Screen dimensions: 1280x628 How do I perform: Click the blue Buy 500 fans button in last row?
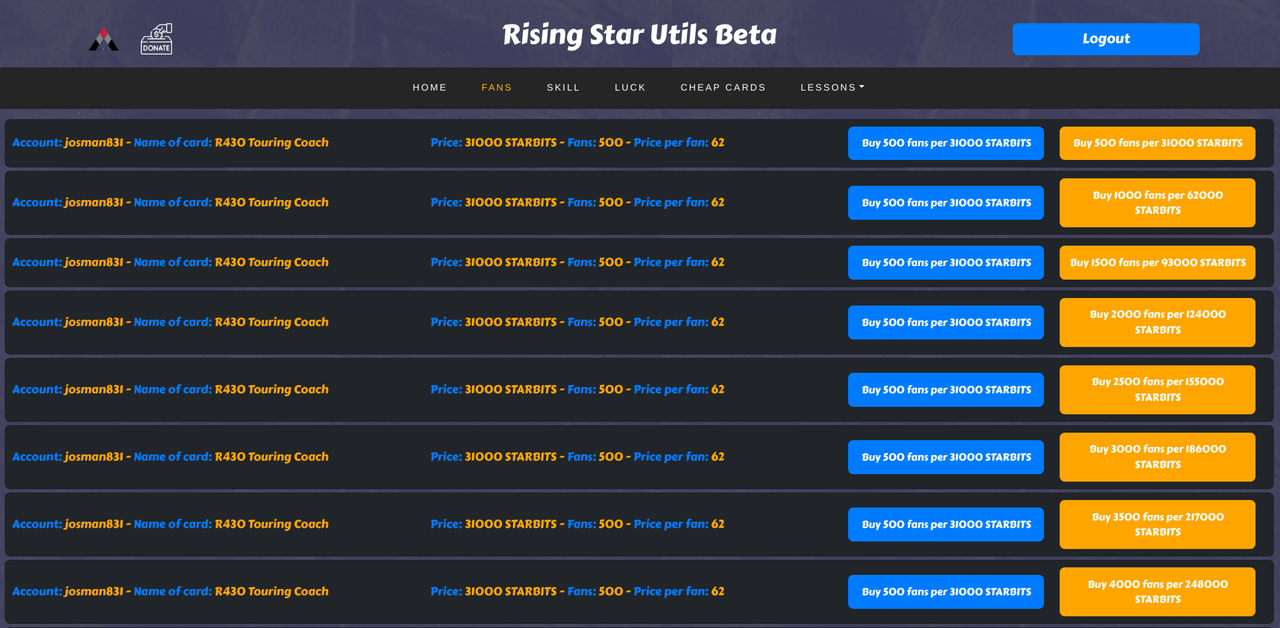pos(945,592)
